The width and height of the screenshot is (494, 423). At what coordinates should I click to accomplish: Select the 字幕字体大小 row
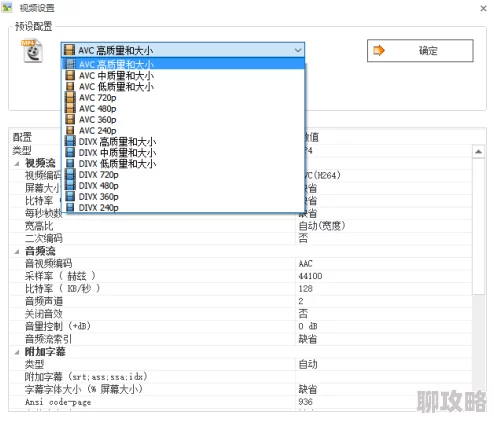pos(241,389)
